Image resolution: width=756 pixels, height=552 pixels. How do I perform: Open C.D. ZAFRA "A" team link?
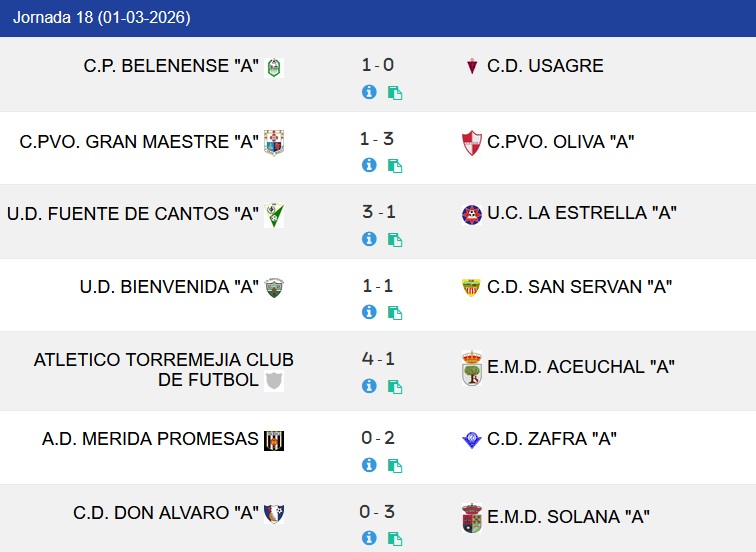click(x=551, y=439)
